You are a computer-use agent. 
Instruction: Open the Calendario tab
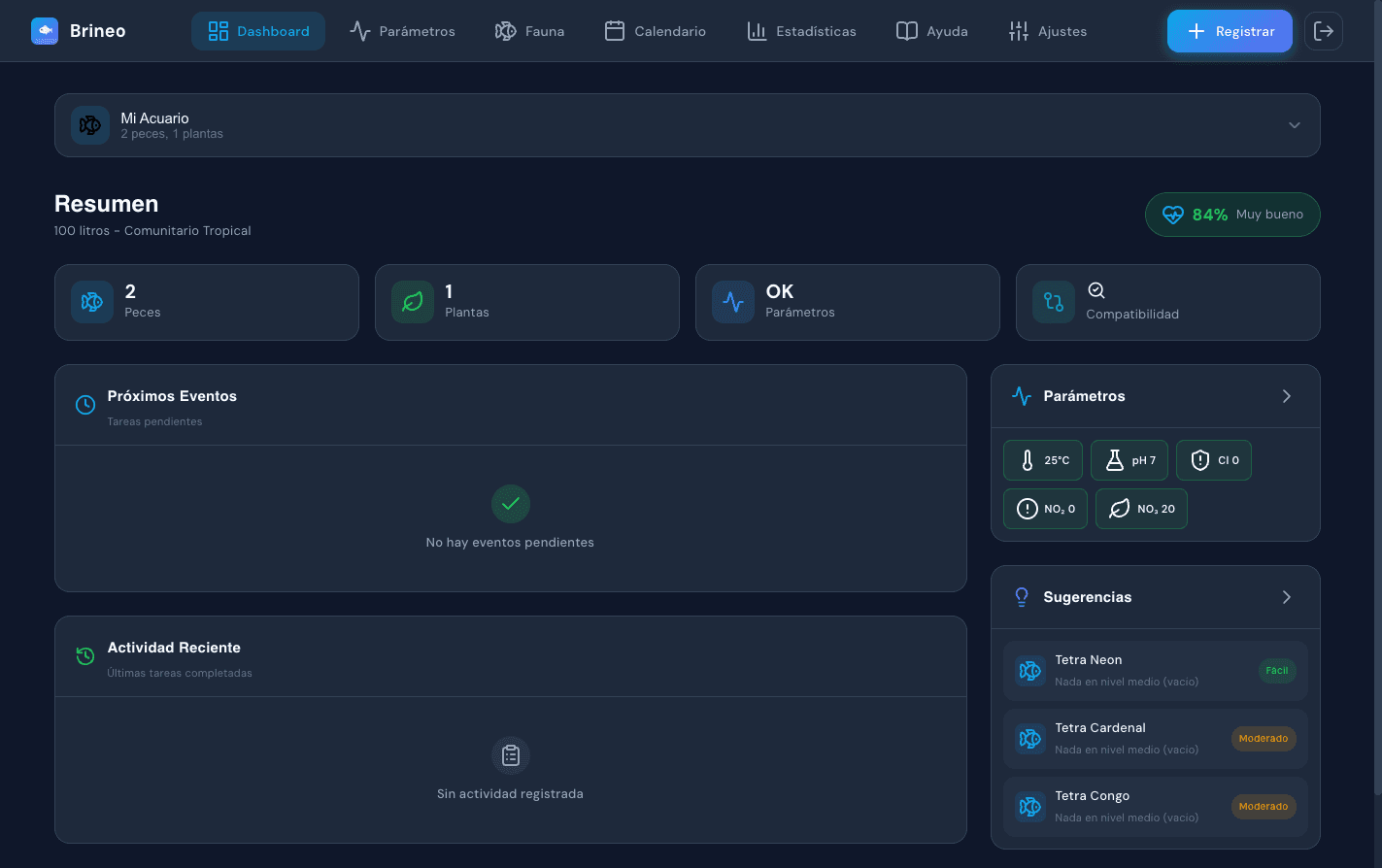(656, 31)
